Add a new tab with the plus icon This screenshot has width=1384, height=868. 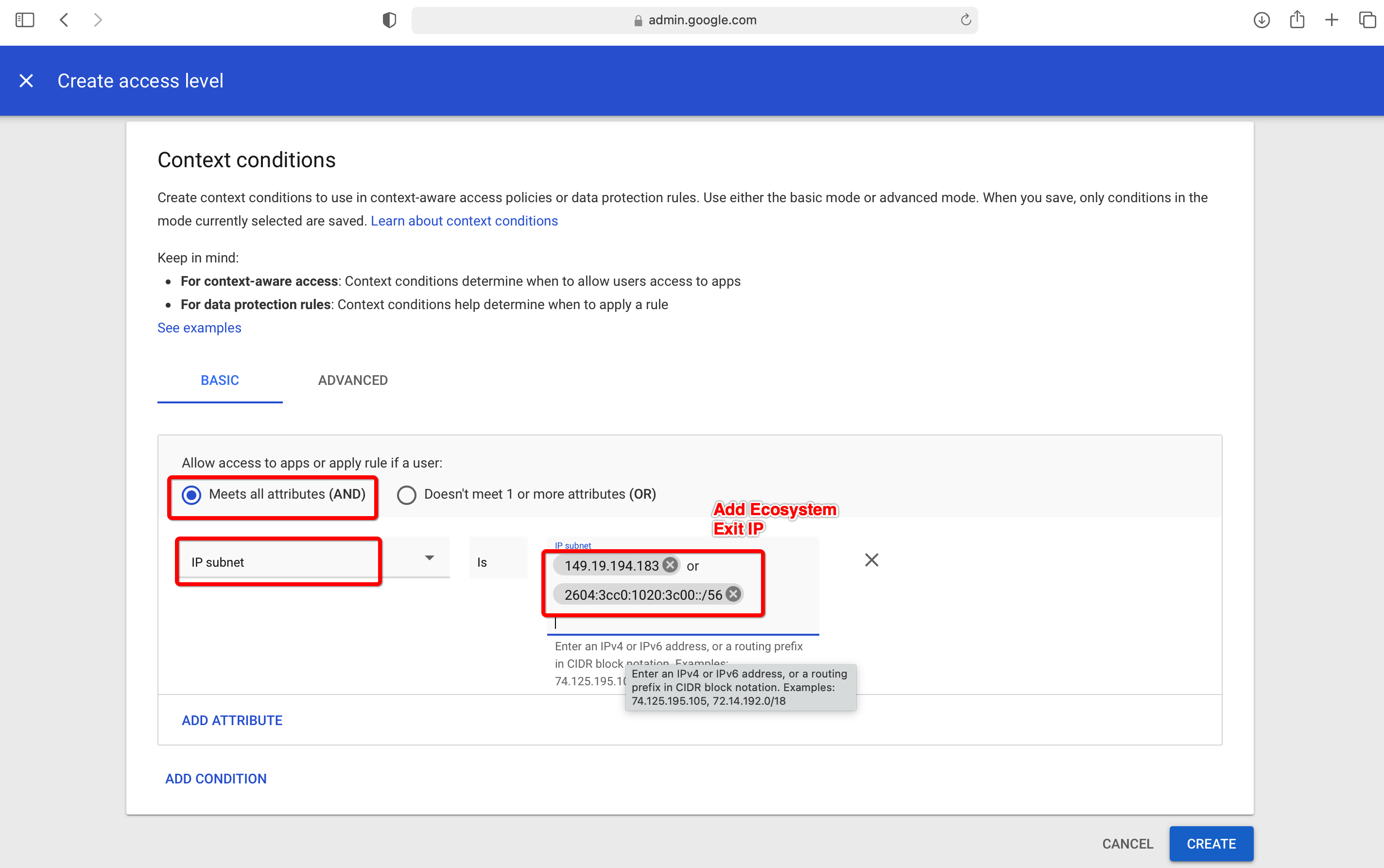pyautogui.click(x=1332, y=20)
